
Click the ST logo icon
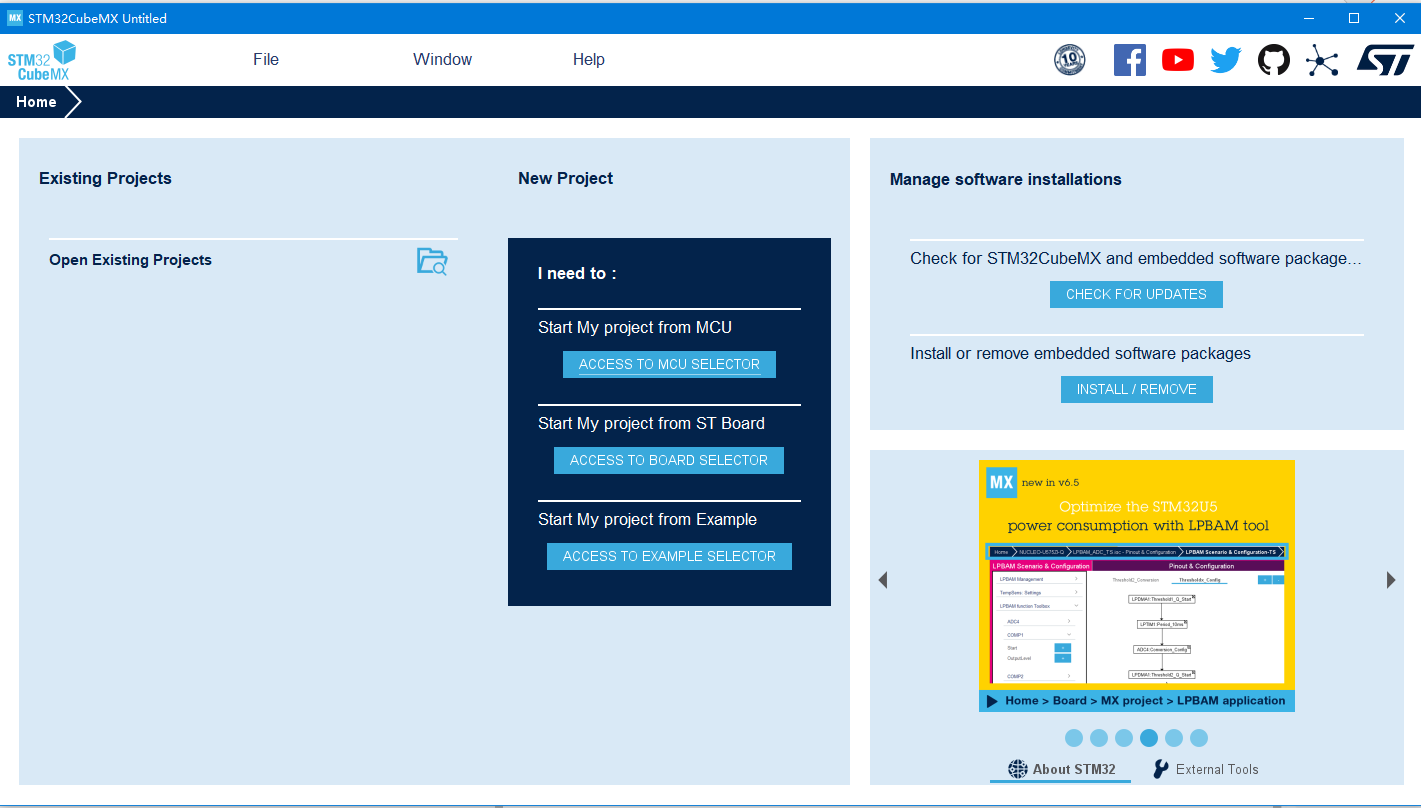pos(1385,60)
